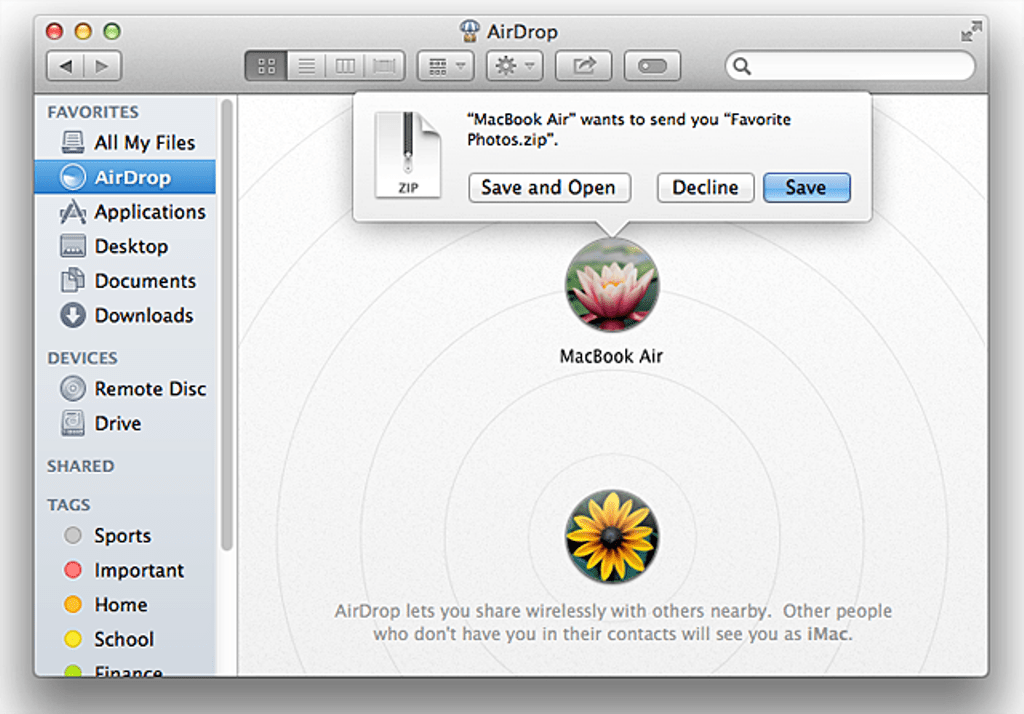The image size is (1024, 714).
Task: Click the MacBook Air flower avatar
Action: pyautogui.click(x=611, y=285)
